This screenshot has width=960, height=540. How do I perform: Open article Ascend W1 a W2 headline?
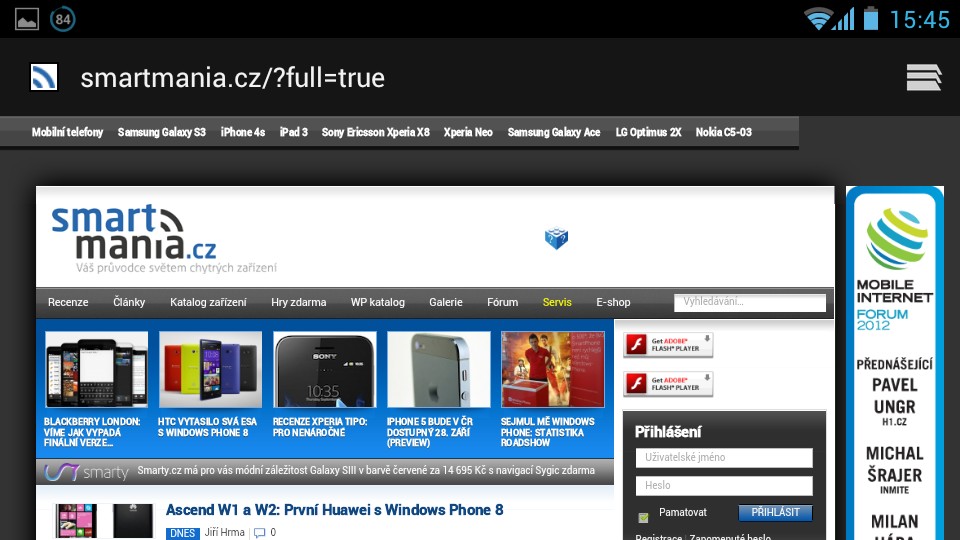[334, 510]
